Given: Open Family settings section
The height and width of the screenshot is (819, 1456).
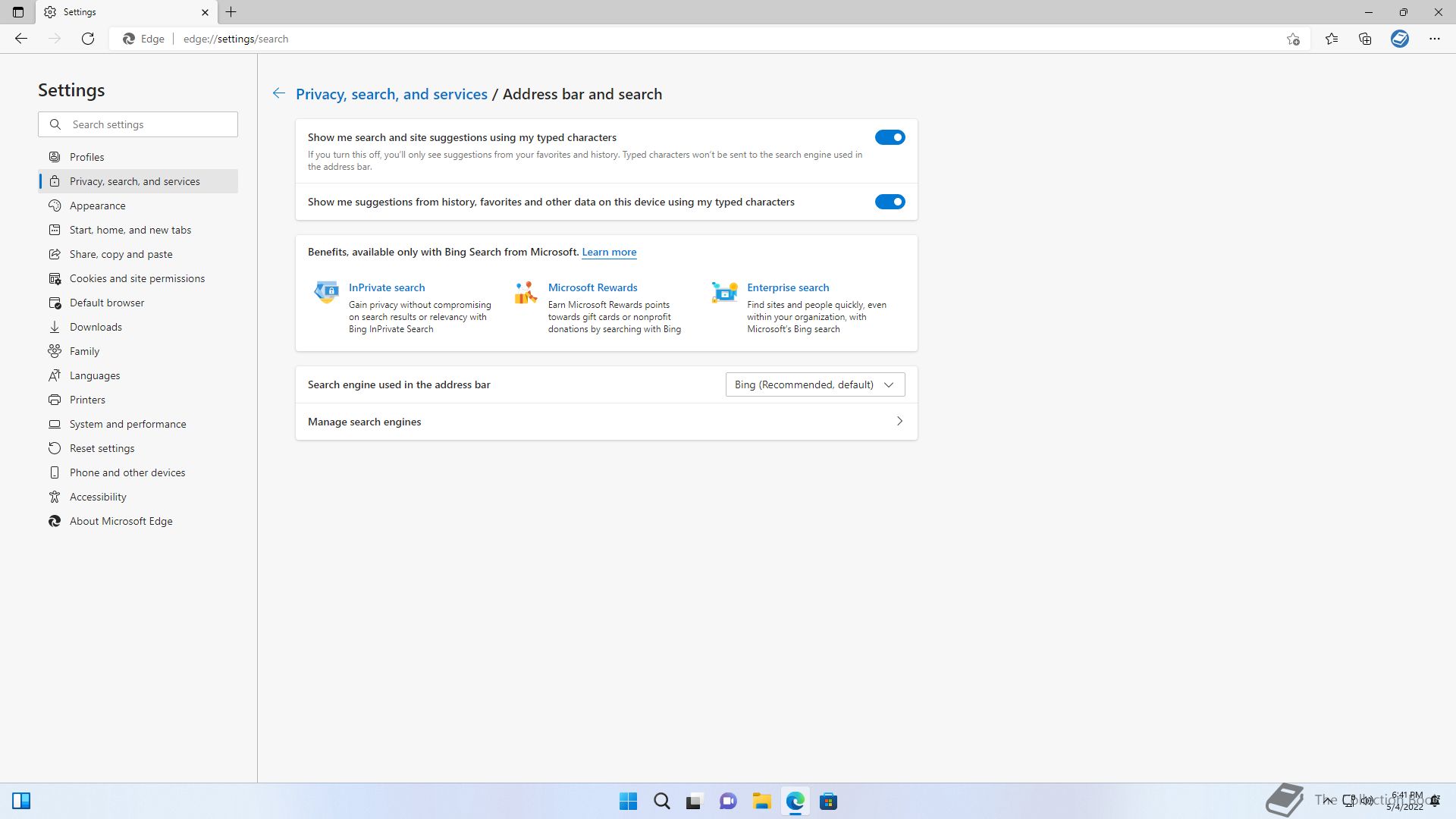Looking at the screenshot, I should (x=138, y=351).
